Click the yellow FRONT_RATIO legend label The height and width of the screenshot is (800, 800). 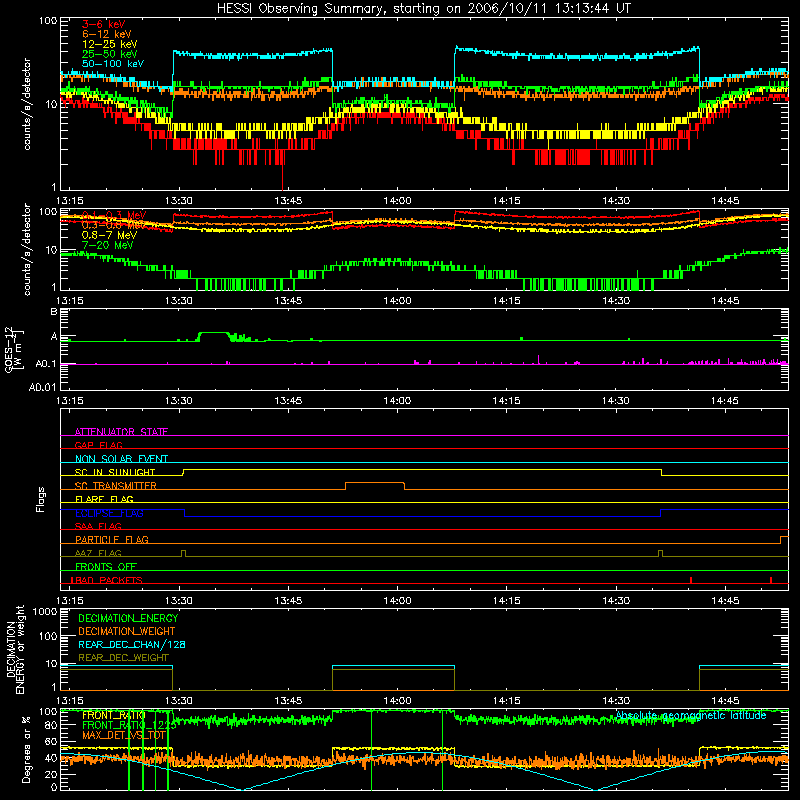[x=114, y=715]
